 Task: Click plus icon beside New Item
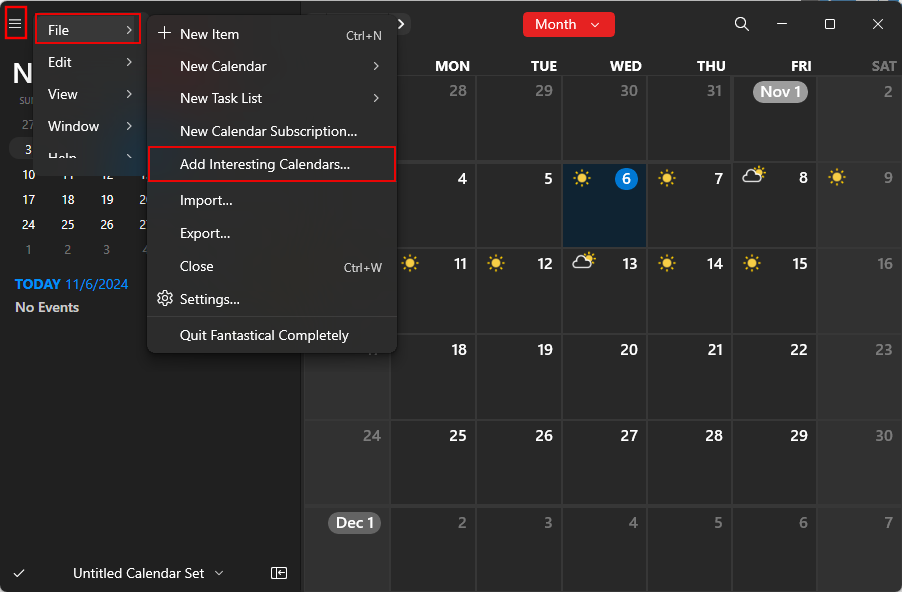click(165, 34)
